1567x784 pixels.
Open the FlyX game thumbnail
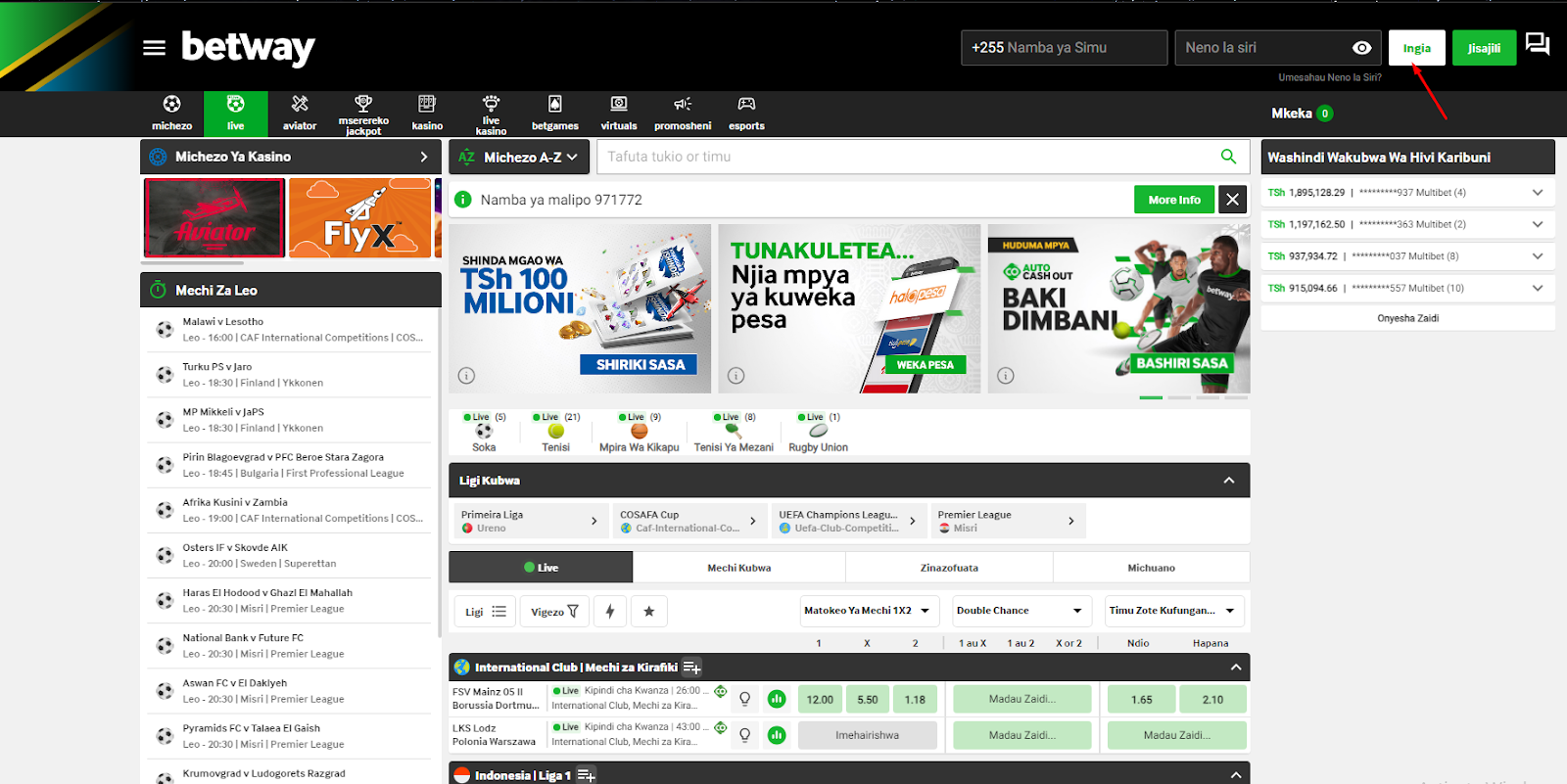pyautogui.click(x=359, y=217)
